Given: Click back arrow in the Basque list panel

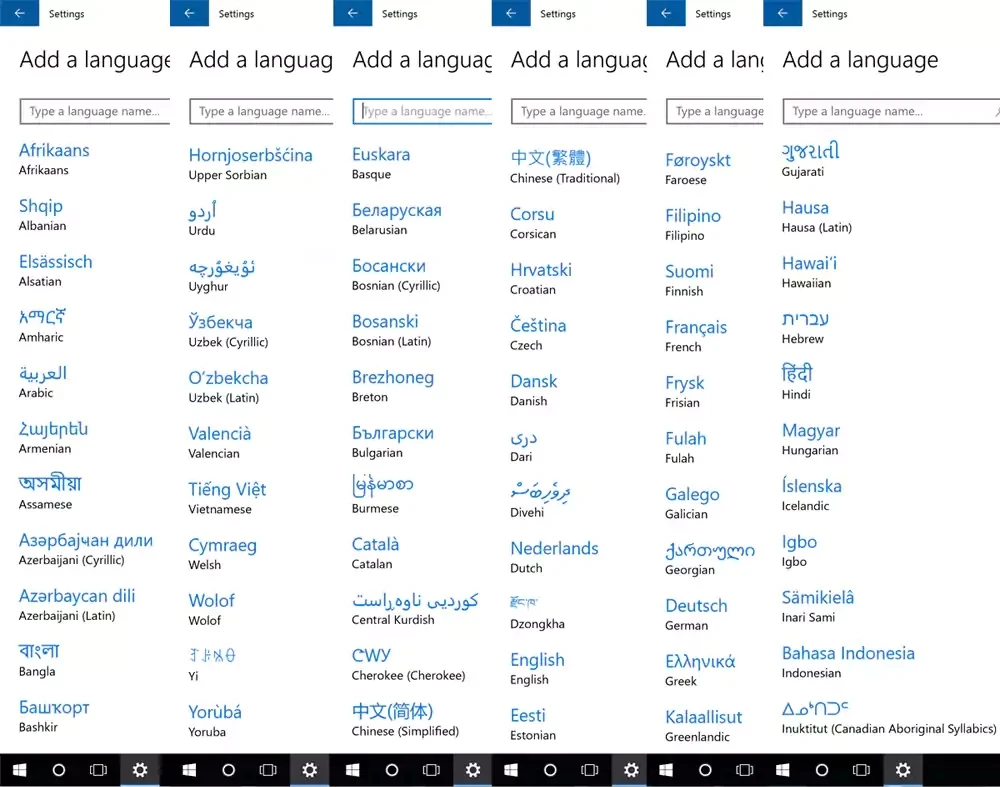Looking at the screenshot, I should [x=352, y=13].
